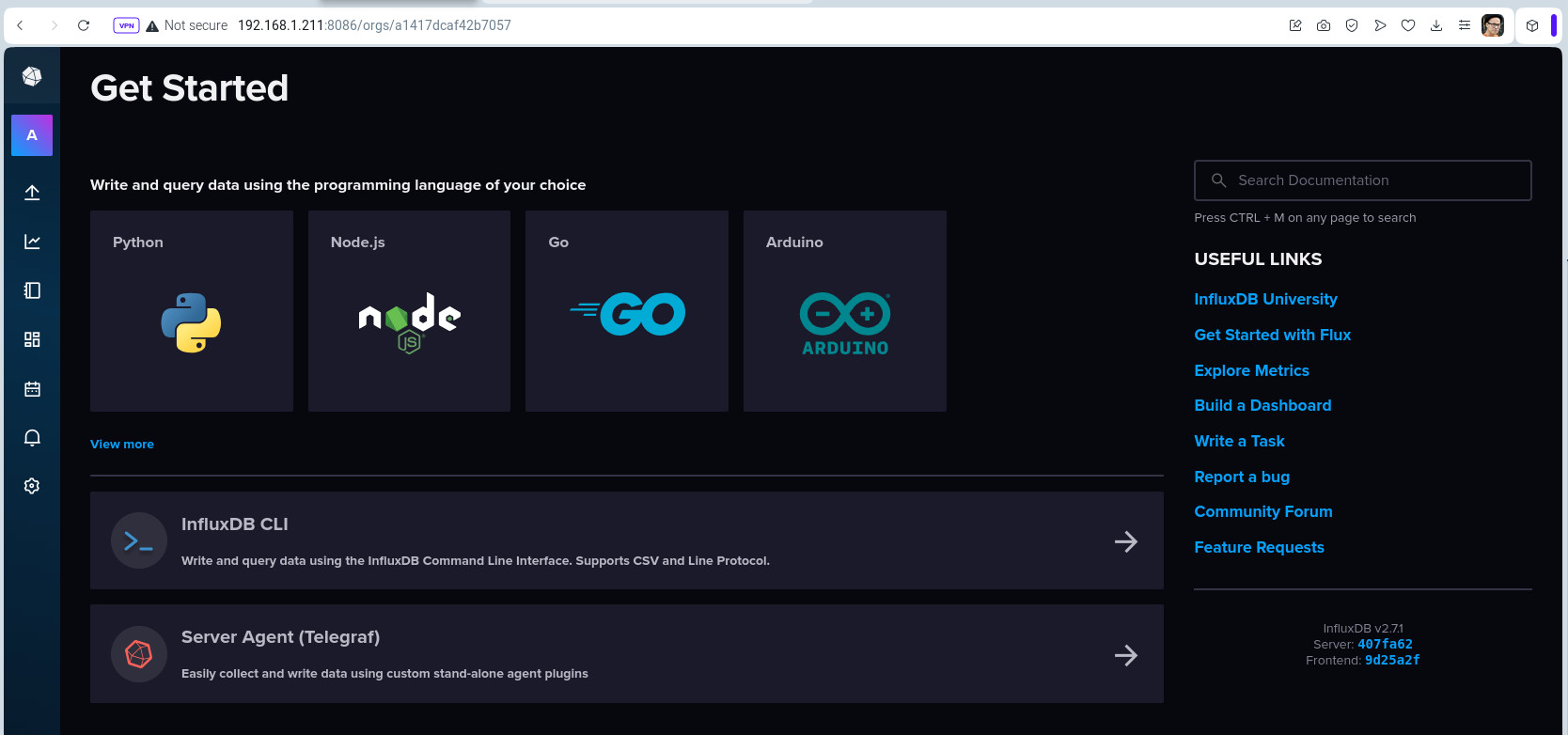Click the Telegraf agent icon
Image resolution: width=1568 pixels, height=735 pixels.
point(139,654)
